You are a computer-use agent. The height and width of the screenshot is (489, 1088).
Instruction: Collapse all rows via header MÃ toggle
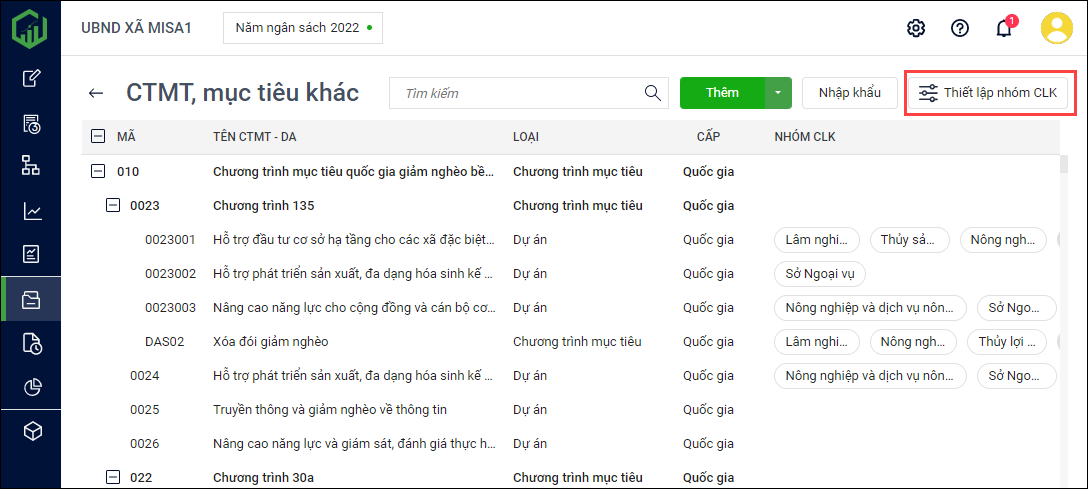click(98, 137)
